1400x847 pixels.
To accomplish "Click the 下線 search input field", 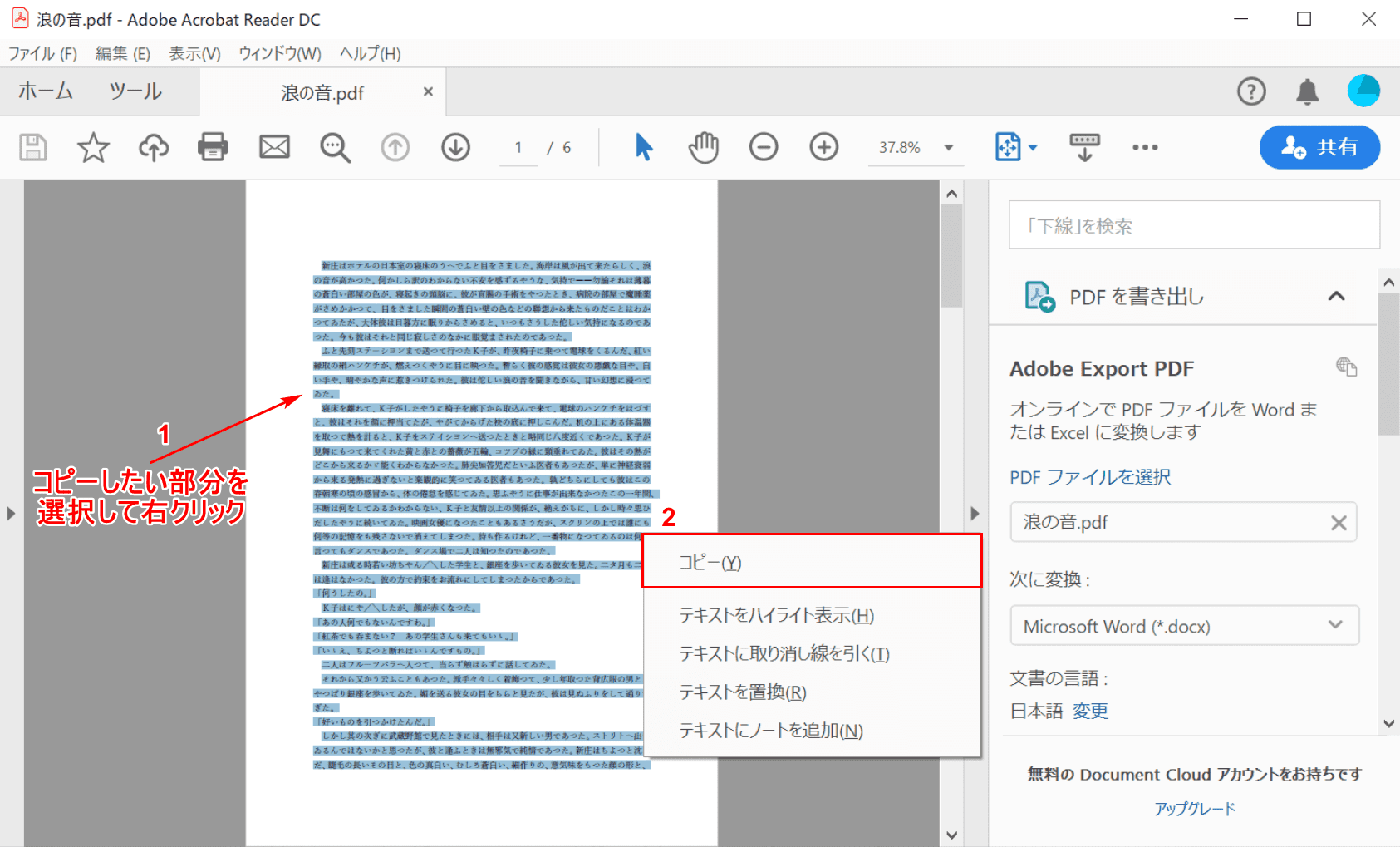I will [x=1193, y=225].
